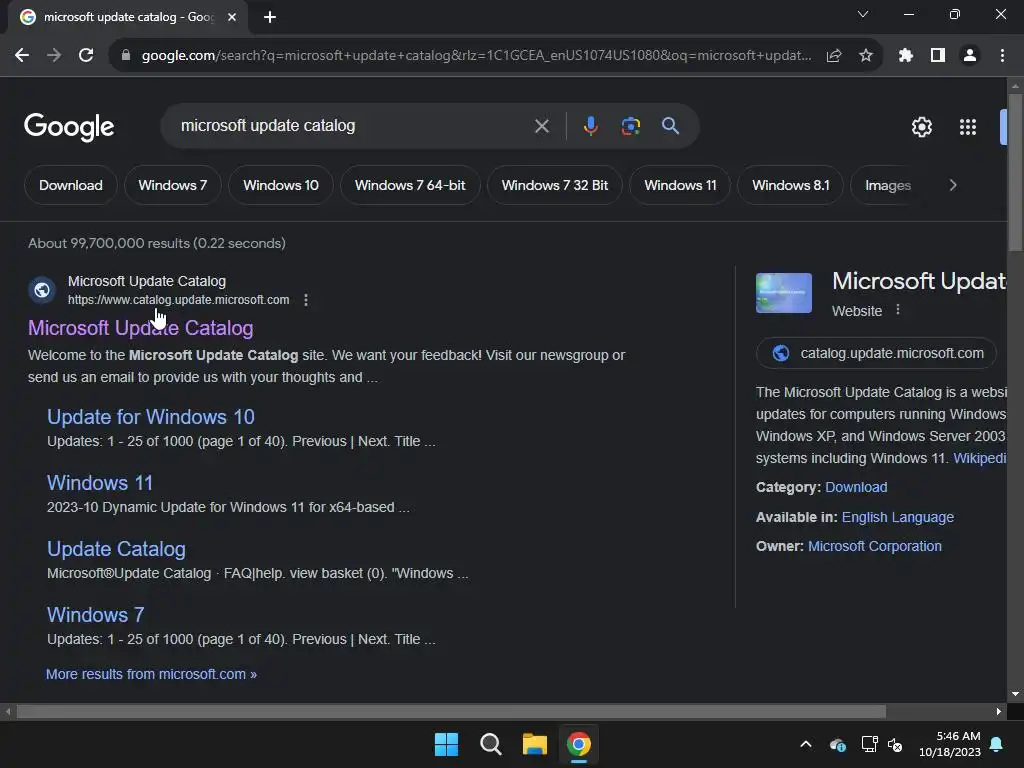Open knowledge panel site thumbnail

tap(784, 293)
